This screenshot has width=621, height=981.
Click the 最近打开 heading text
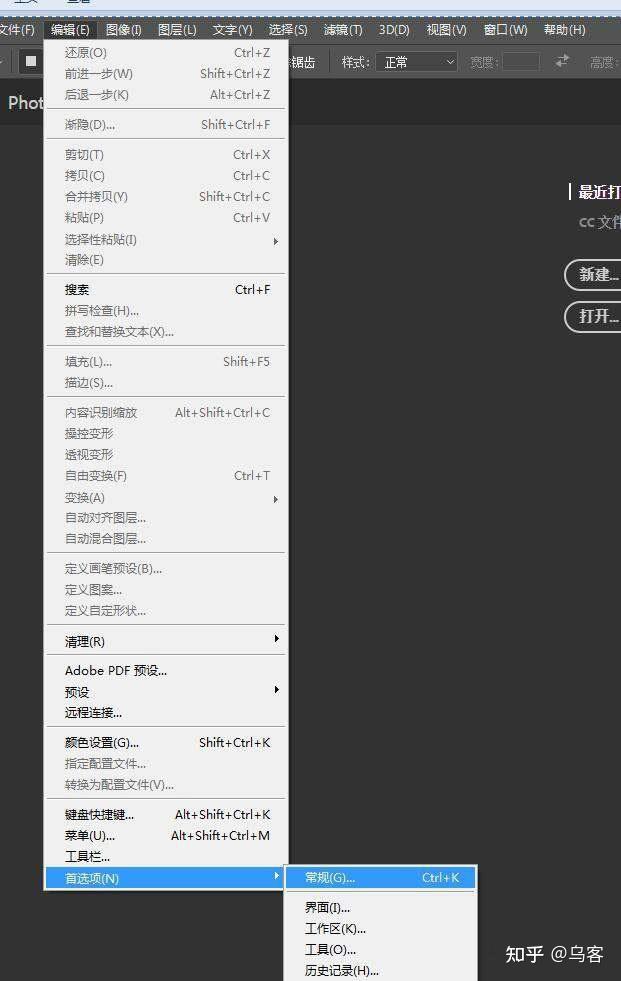(x=599, y=192)
